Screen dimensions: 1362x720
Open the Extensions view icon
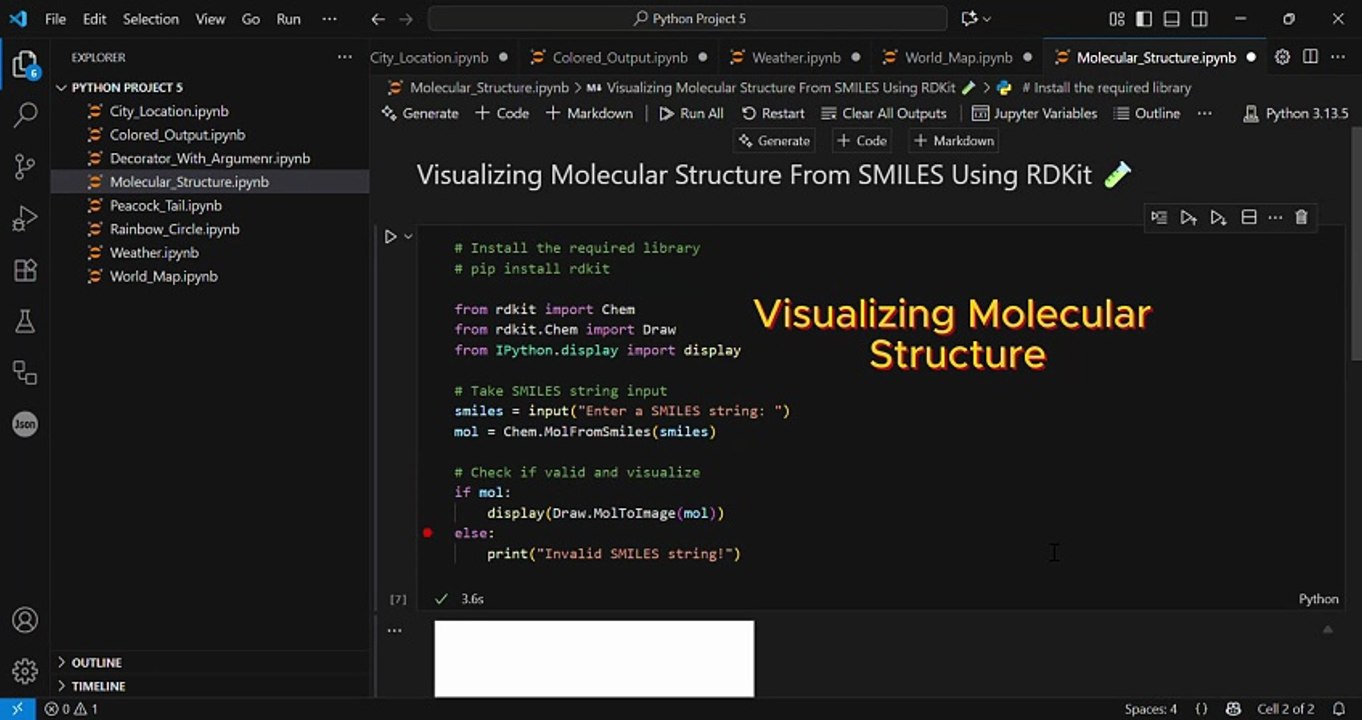tap(25, 270)
